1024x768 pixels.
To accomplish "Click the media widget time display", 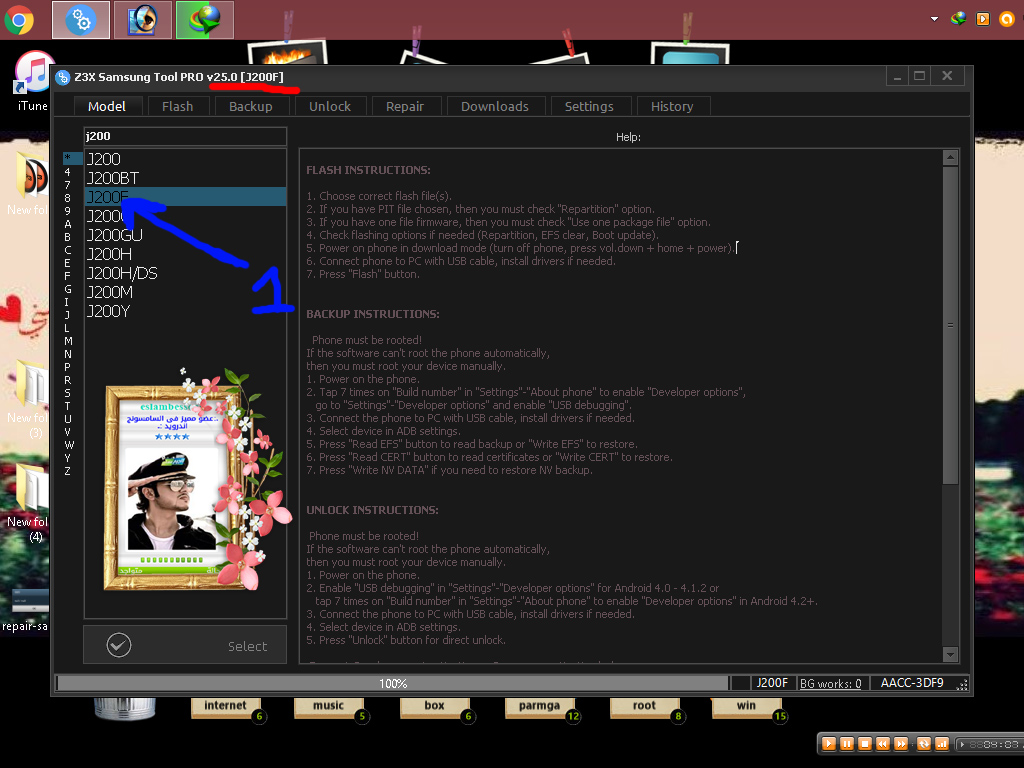I will [990, 744].
